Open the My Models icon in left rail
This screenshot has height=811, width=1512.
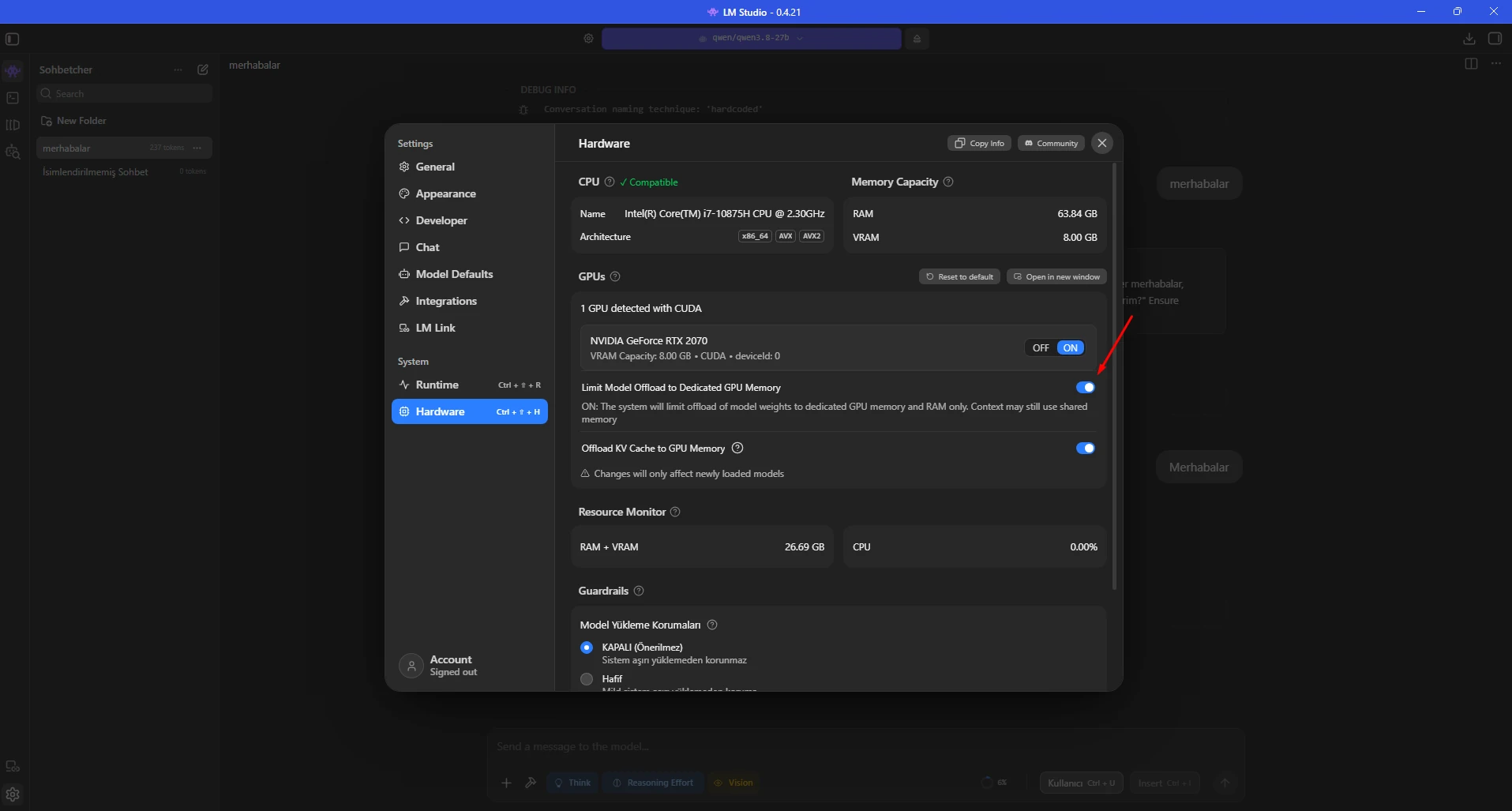13,125
